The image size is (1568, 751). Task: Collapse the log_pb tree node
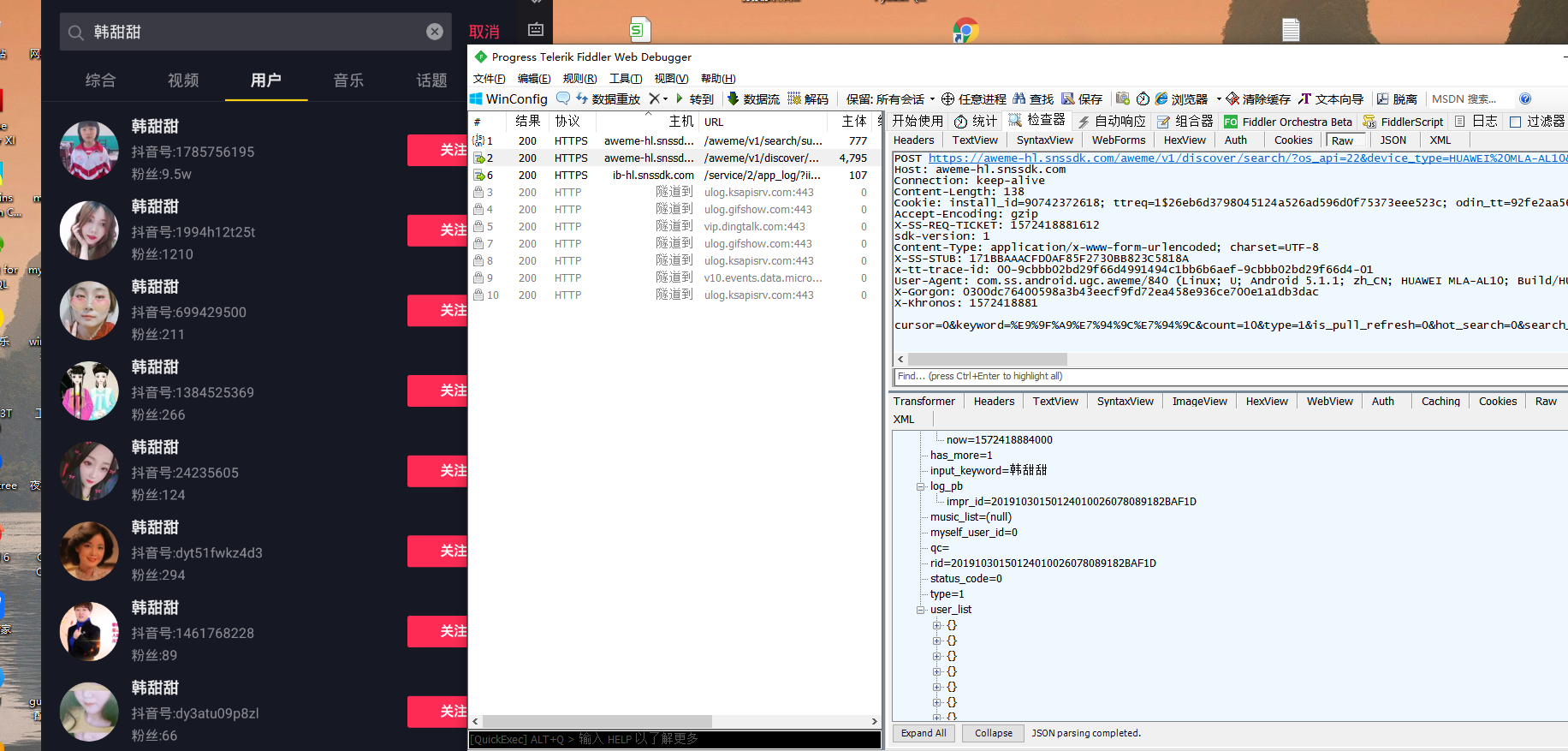(x=921, y=486)
